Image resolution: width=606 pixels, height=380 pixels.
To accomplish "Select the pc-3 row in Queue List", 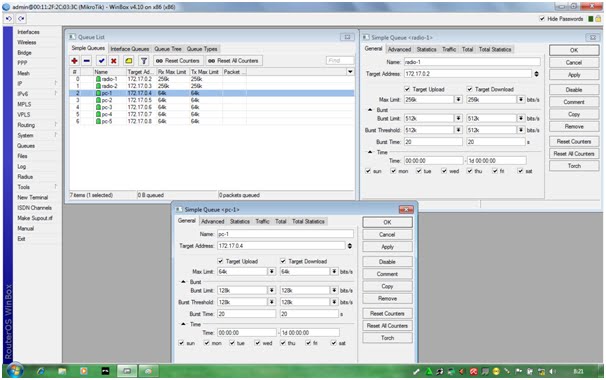I will [x=211, y=107].
